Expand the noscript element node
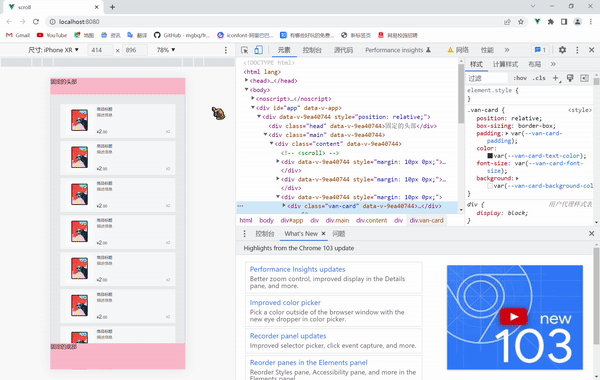This screenshot has width=600, height=380. pos(253,98)
